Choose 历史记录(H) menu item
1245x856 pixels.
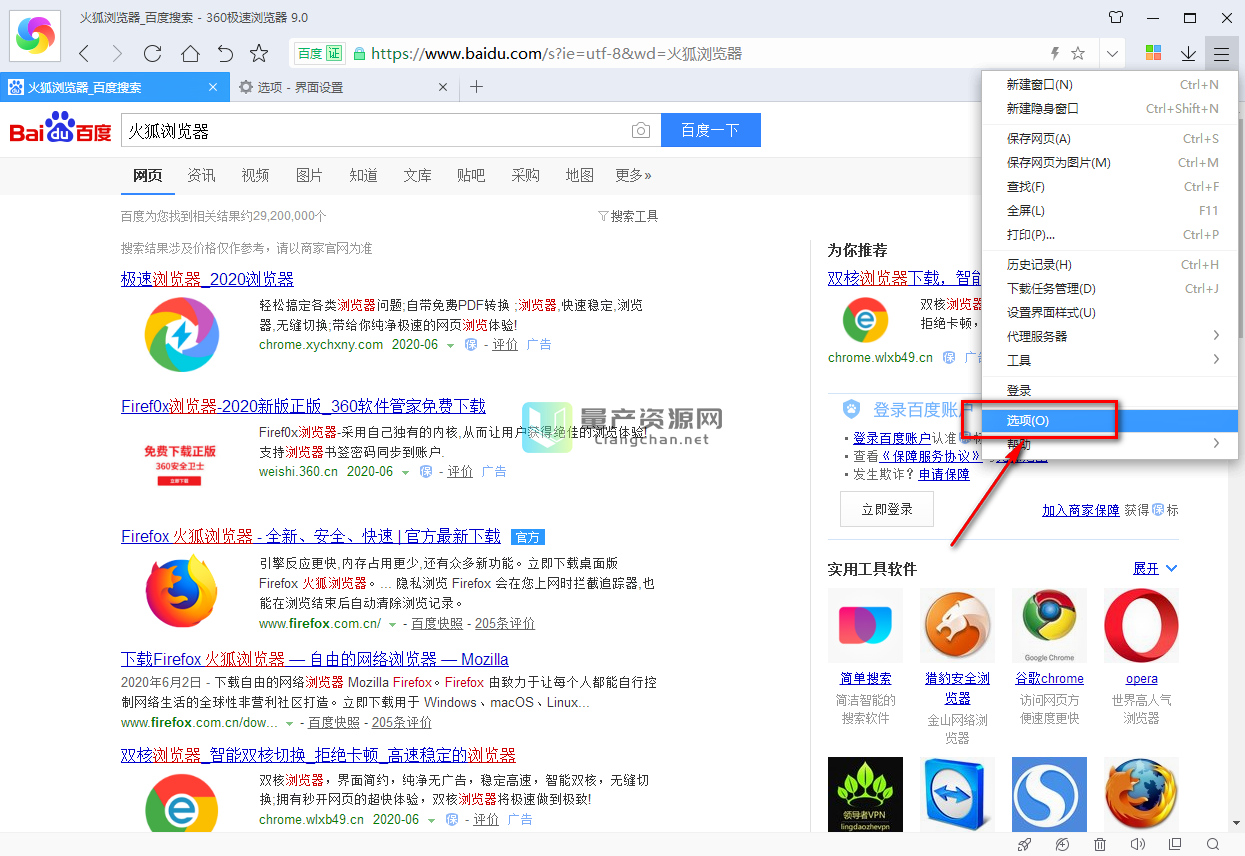(1110, 265)
